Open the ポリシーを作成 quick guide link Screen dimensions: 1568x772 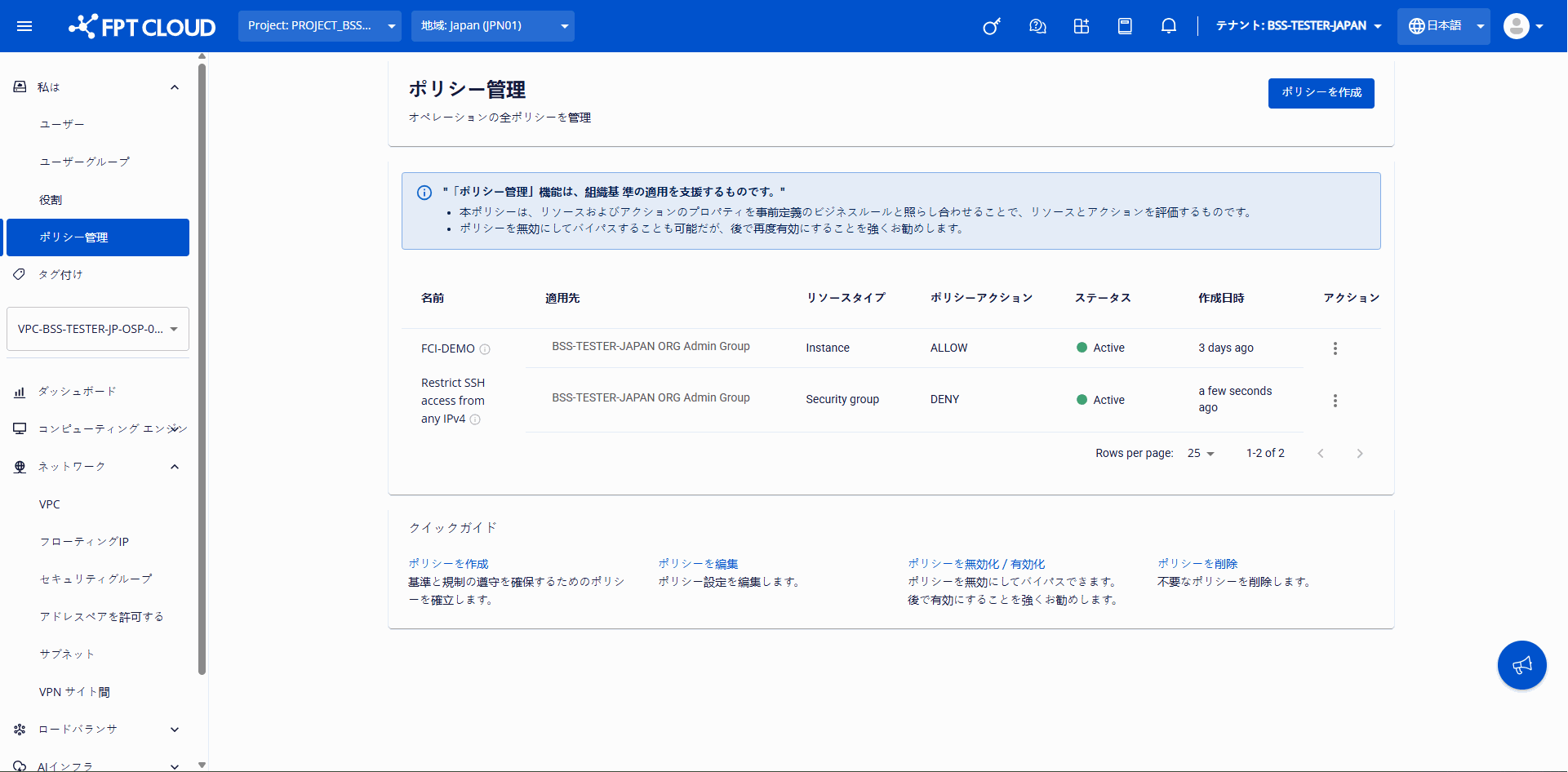[448, 564]
